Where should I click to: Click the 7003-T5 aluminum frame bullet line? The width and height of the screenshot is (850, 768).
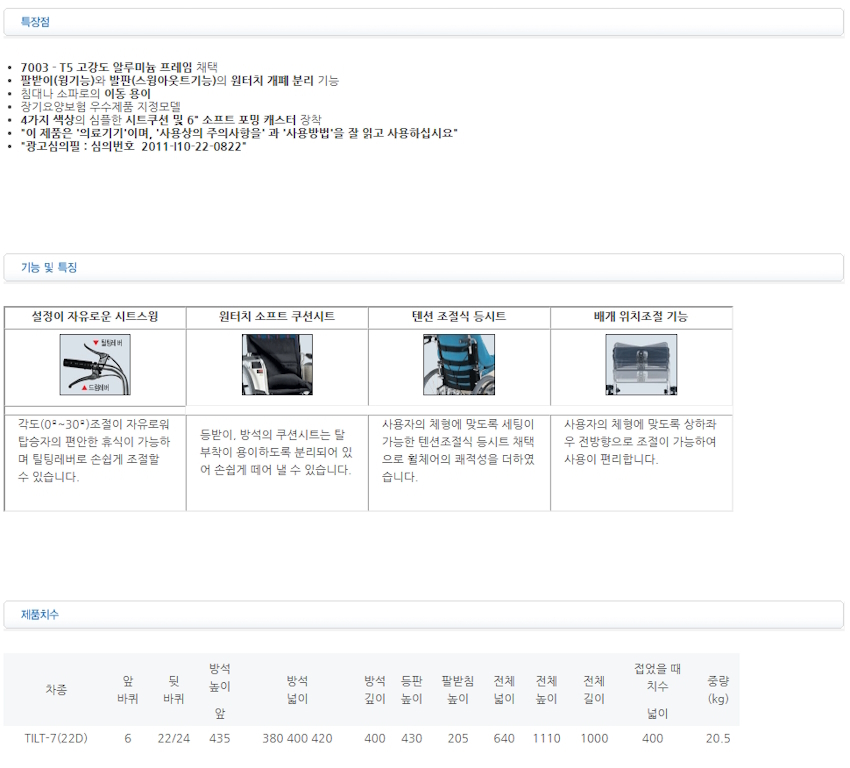tap(118, 67)
